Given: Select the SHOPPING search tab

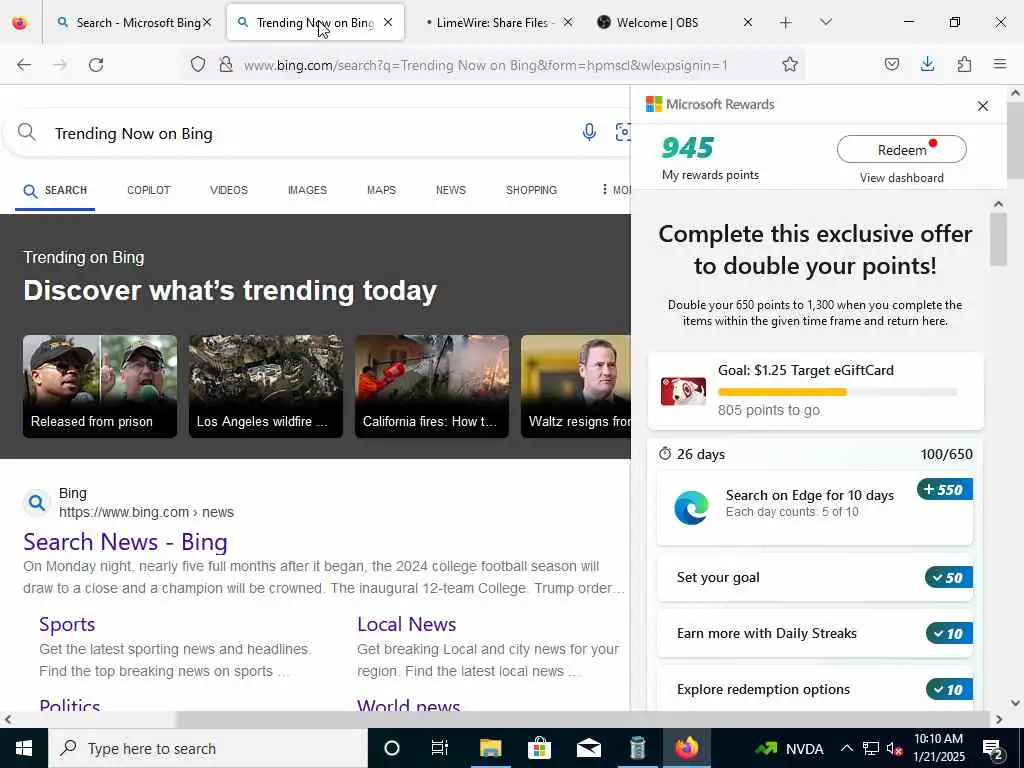Looking at the screenshot, I should (531, 190).
